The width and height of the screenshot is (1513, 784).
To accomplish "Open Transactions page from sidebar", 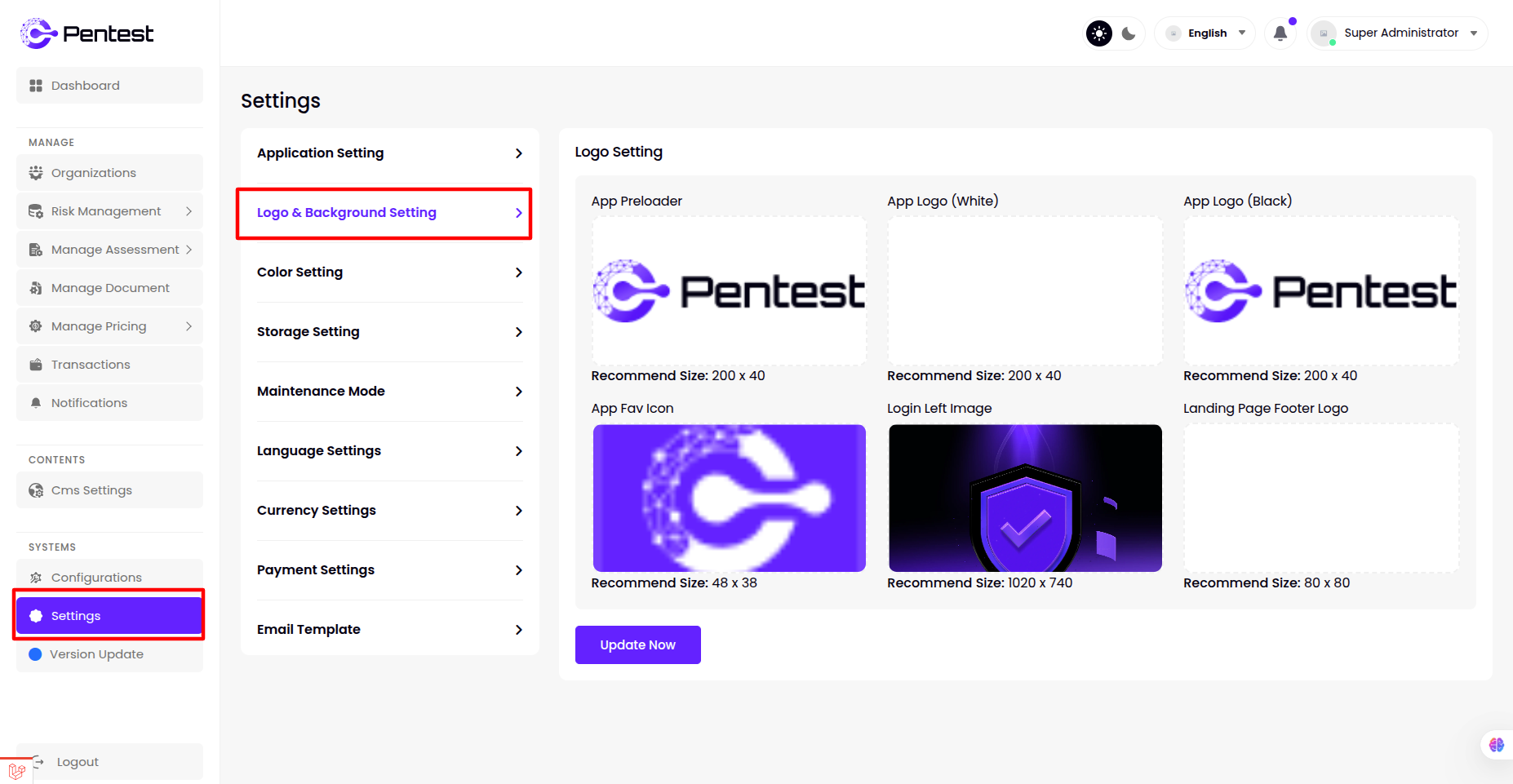I will pyautogui.click(x=109, y=365).
